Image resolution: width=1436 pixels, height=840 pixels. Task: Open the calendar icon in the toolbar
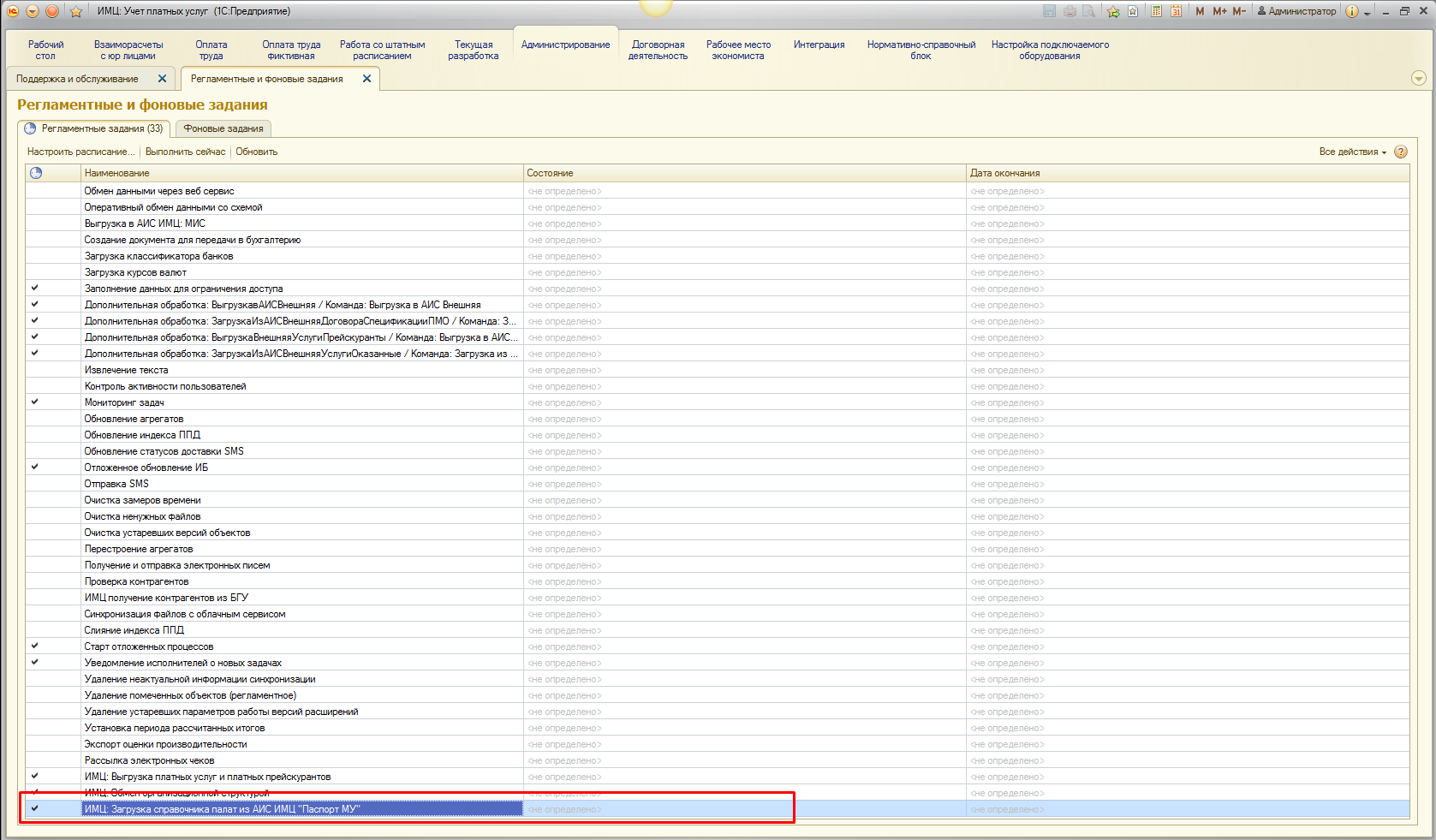click(x=1176, y=11)
